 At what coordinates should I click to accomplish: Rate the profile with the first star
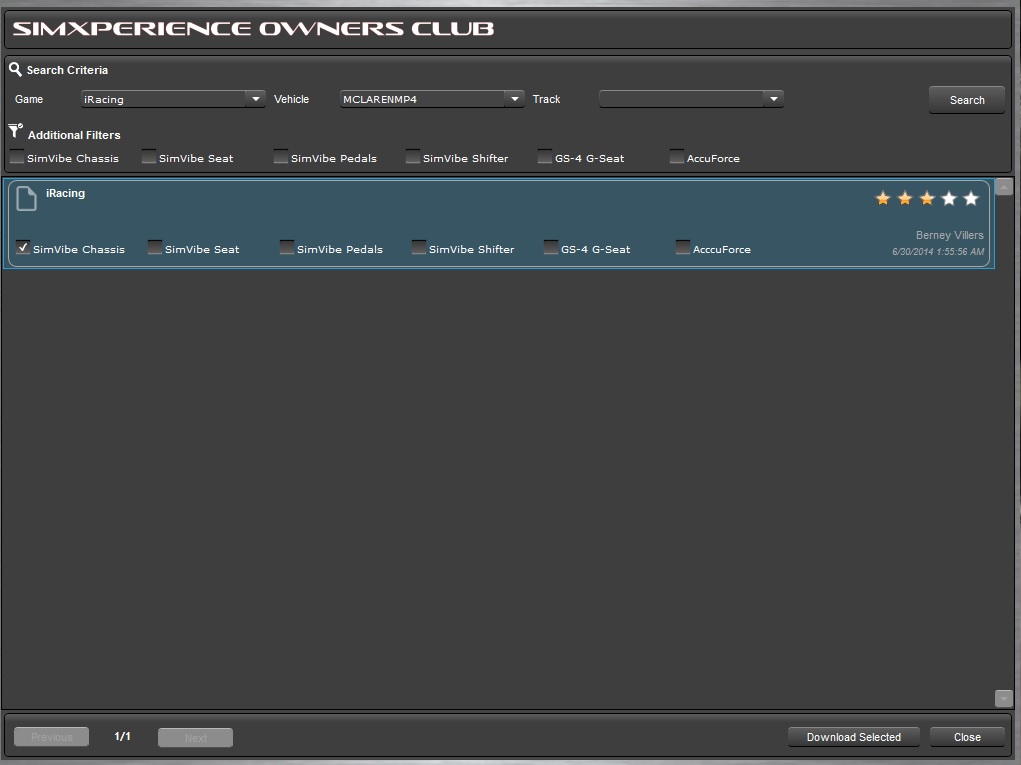(883, 199)
